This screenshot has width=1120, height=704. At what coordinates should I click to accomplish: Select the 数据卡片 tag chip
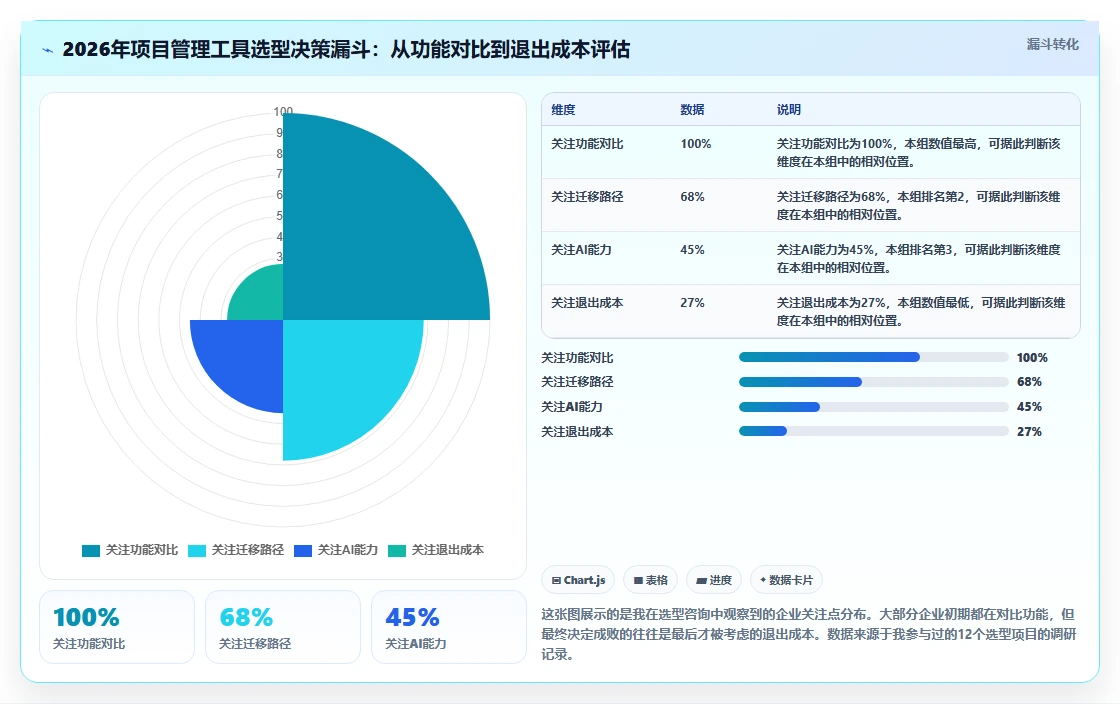pos(786,580)
